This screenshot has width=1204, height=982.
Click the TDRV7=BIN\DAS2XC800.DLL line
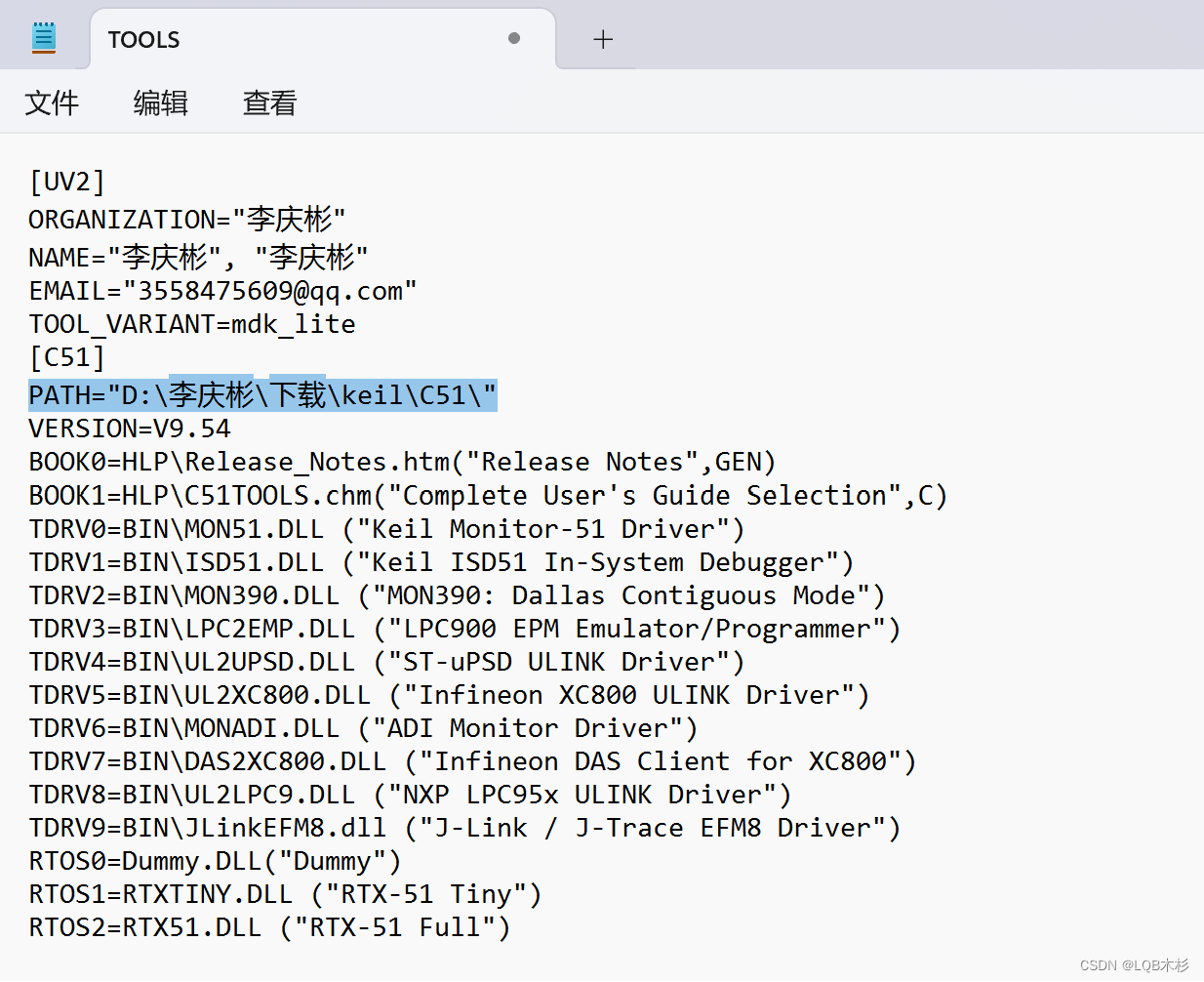[x=473, y=760]
